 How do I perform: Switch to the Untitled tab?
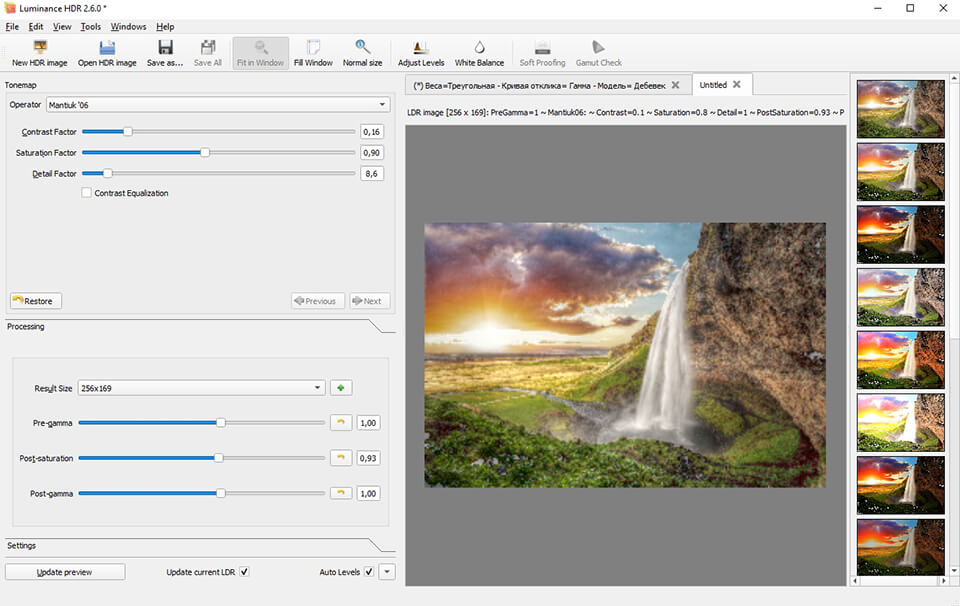click(x=714, y=85)
